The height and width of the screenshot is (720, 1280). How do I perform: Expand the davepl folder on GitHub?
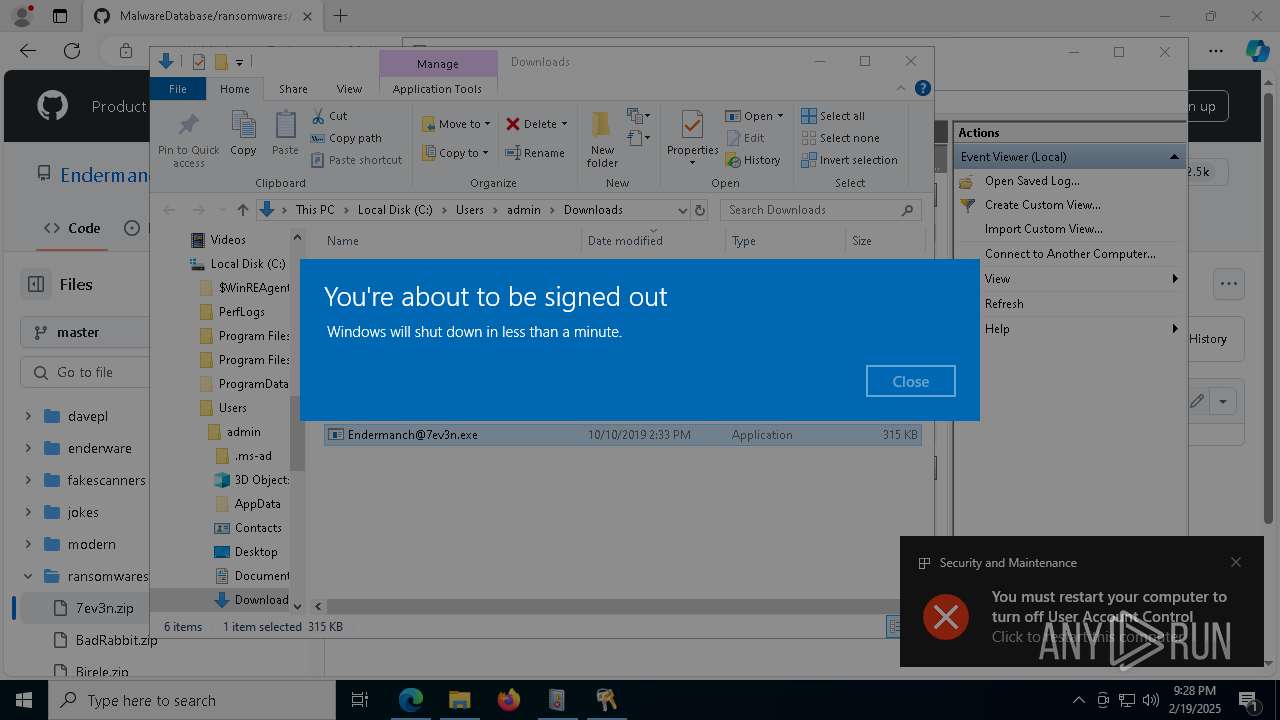[x=28, y=416]
